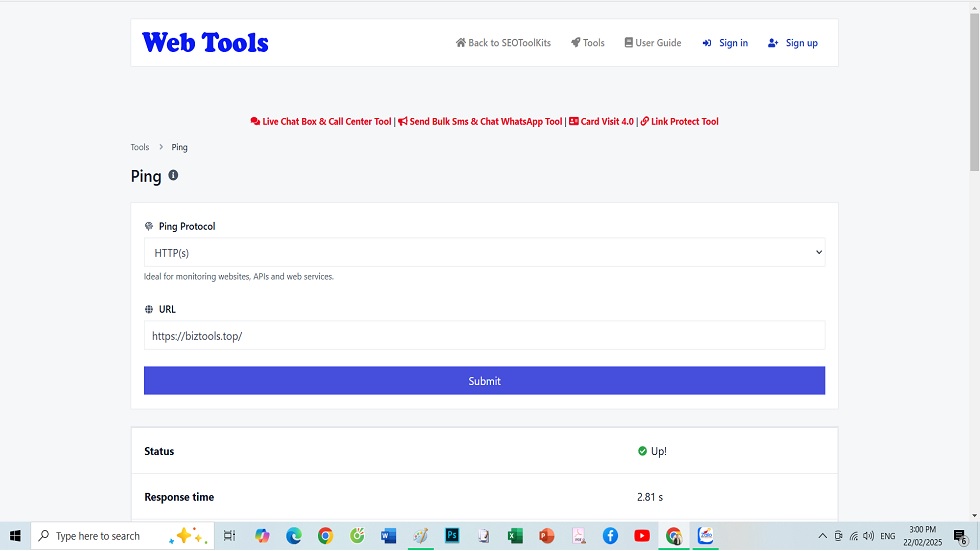Open Microsoft Word from the taskbar
This screenshot has width=980, height=551.
389,536
